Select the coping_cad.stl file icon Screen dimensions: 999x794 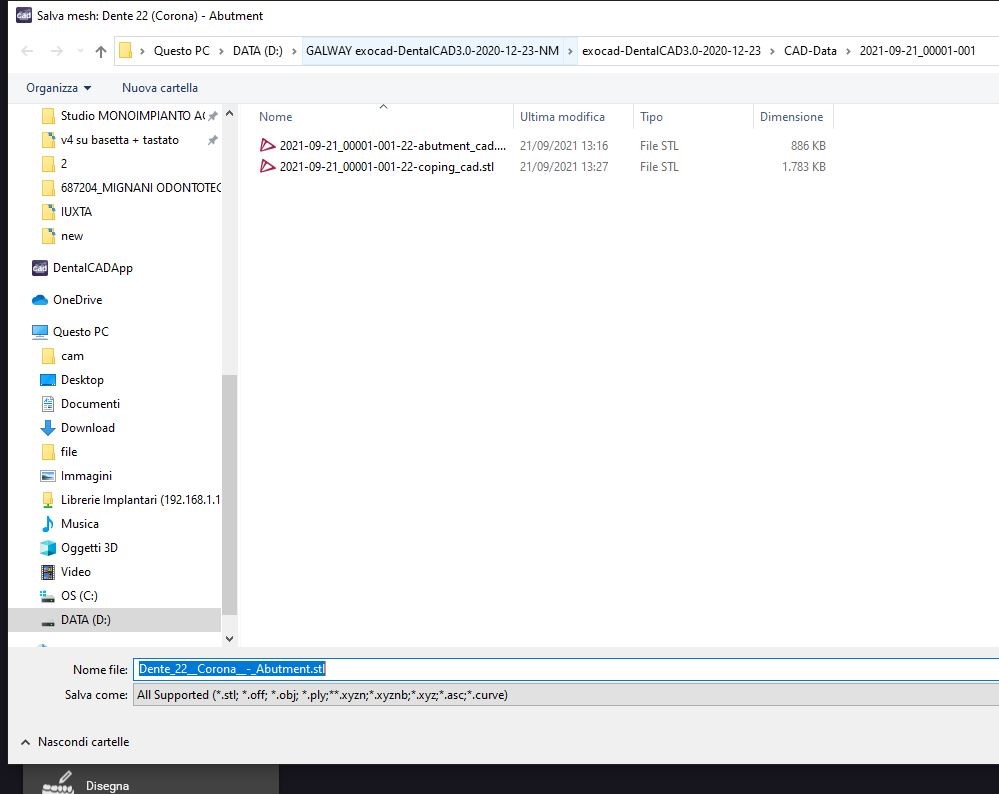coord(268,166)
